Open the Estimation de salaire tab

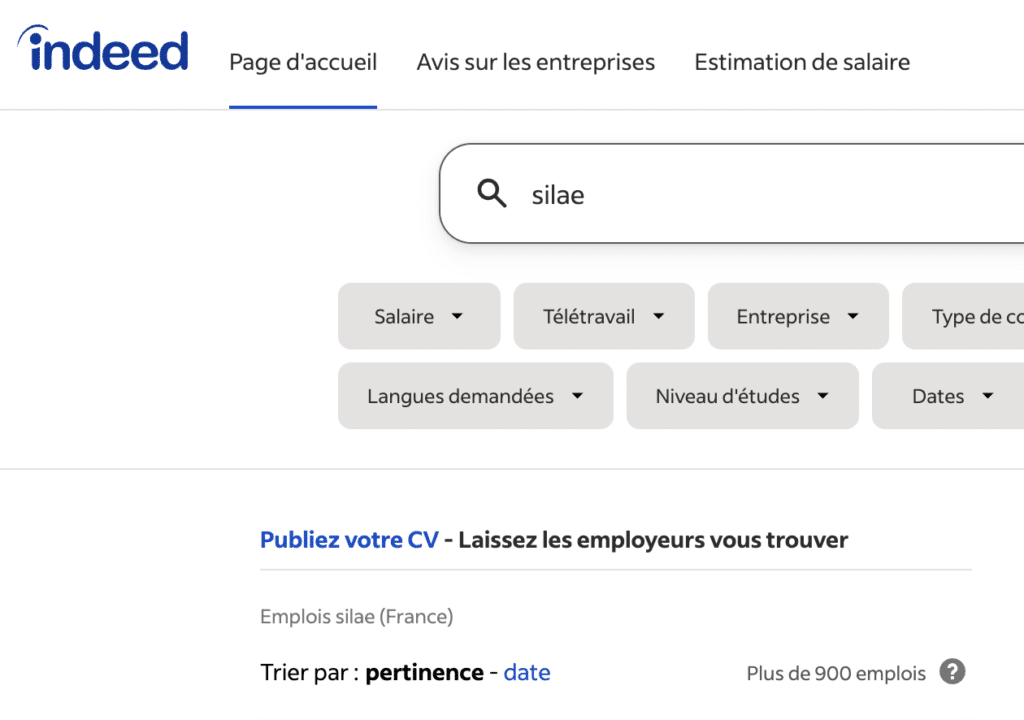coord(801,62)
